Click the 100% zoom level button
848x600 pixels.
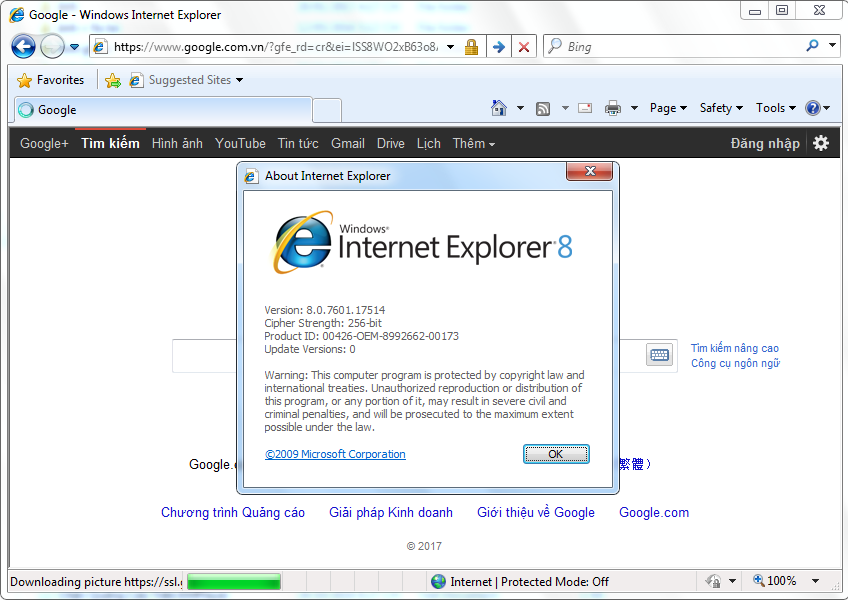coord(775,581)
